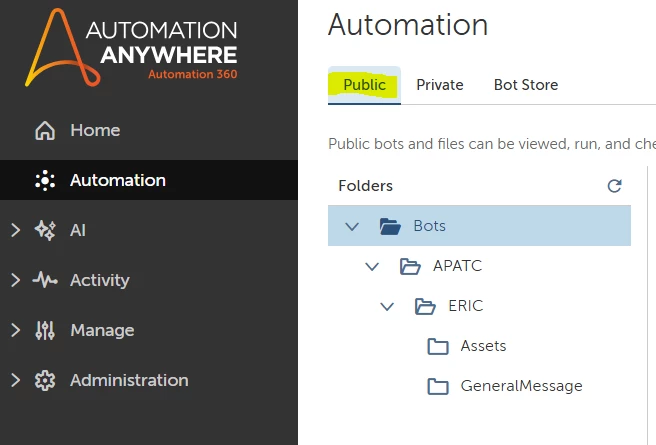Expand the AI menu chevron

(x=15, y=230)
